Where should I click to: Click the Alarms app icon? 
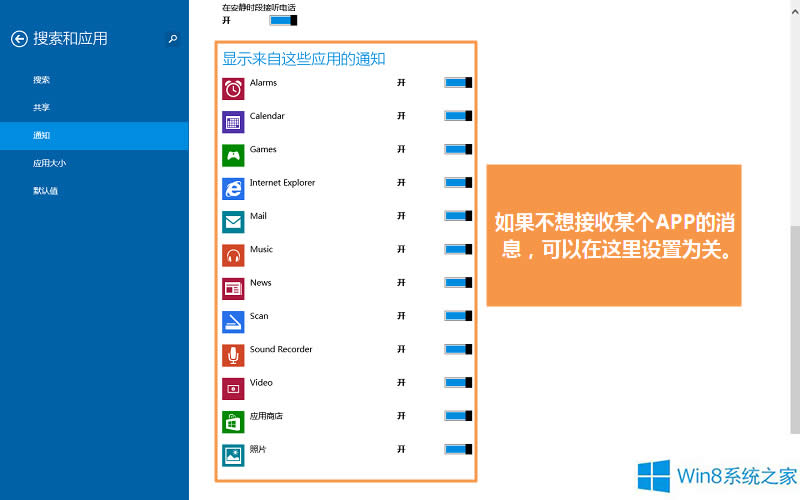[233, 89]
